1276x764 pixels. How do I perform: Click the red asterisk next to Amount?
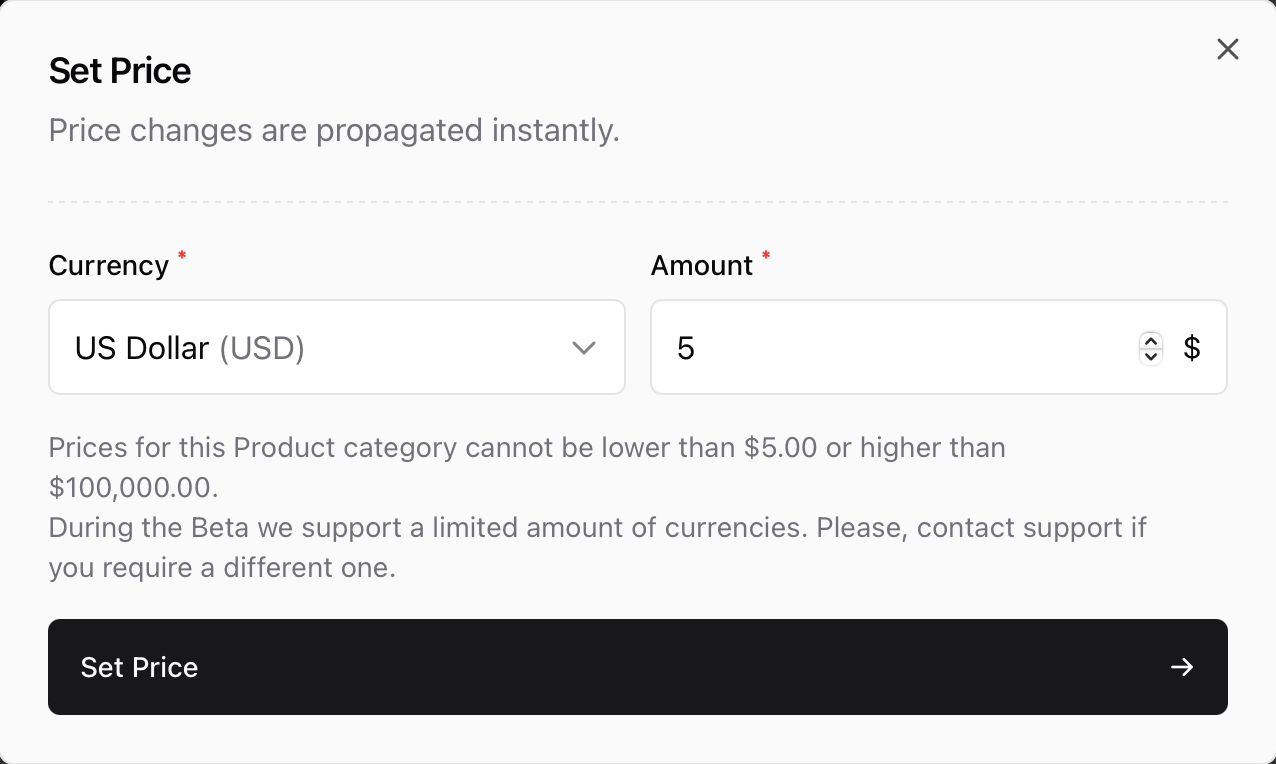765,257
